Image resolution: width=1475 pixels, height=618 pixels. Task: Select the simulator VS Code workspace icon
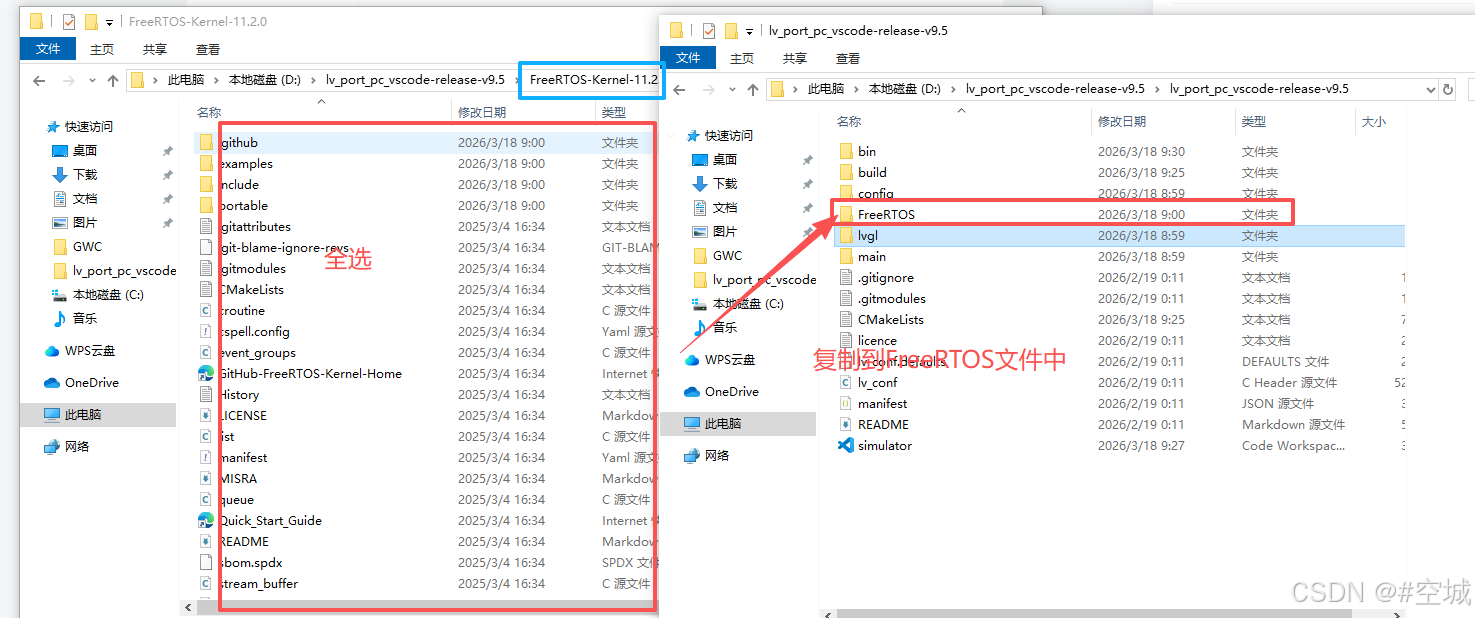845,446
